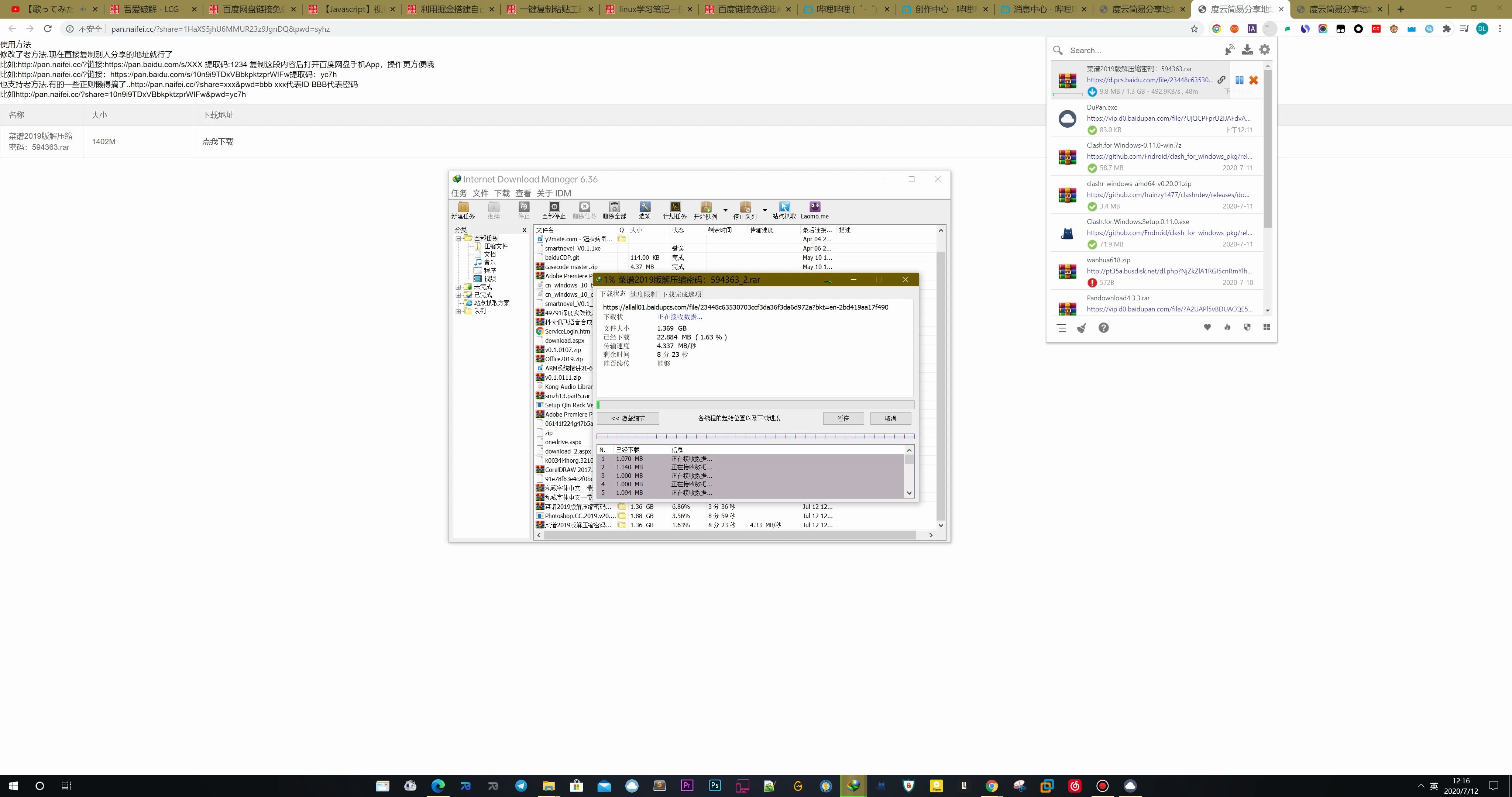Click the 隐藏细节 button

[x=628, y=418]
